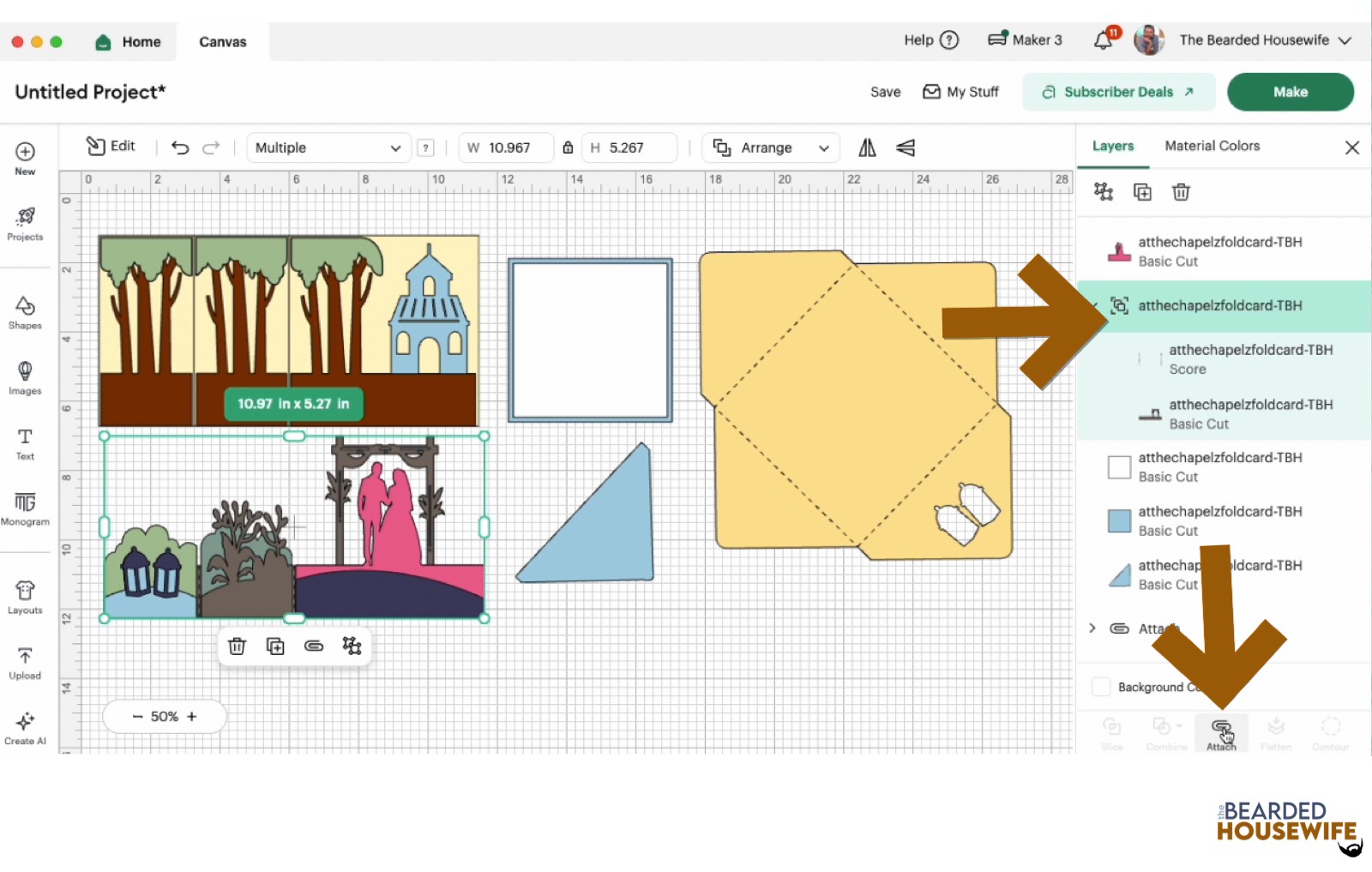The height and width of the screenshot is (872, 1372).
Task: Open notifications bell
Action: click(1104, 40)
